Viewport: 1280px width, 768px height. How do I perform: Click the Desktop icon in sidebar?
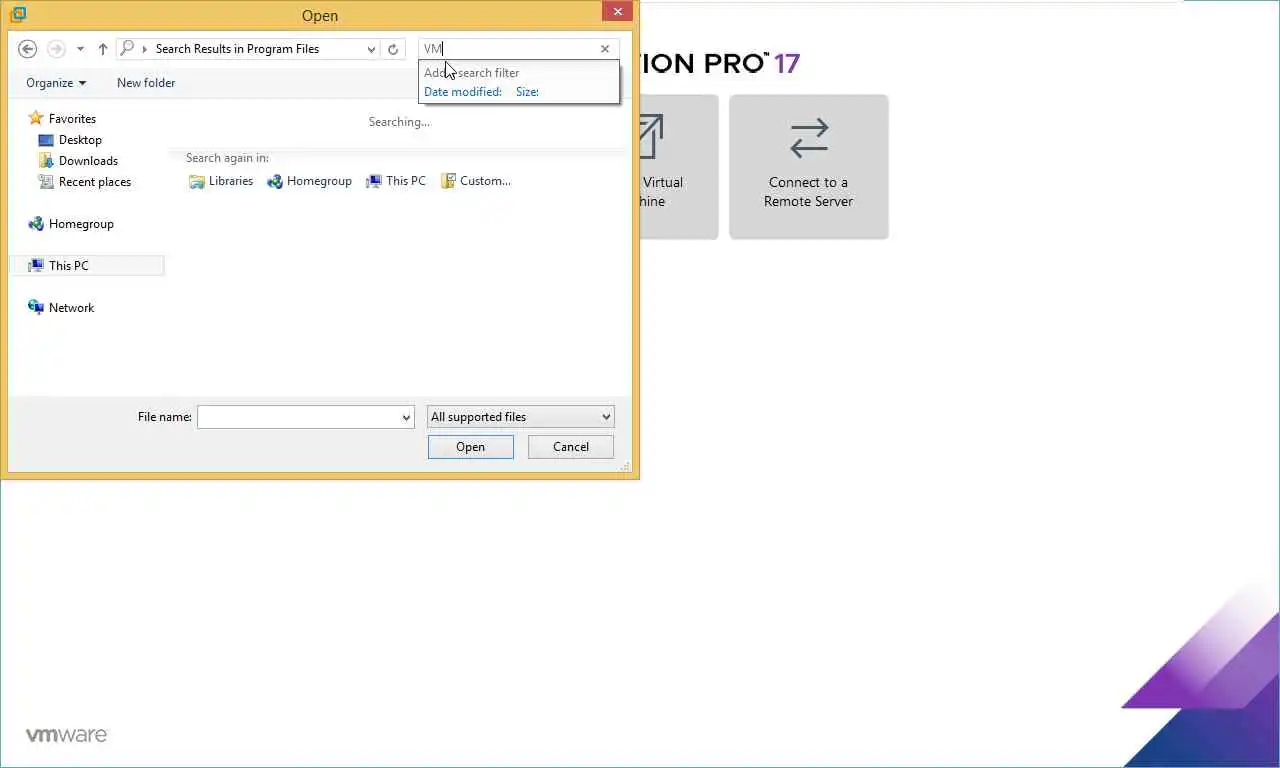46,140
